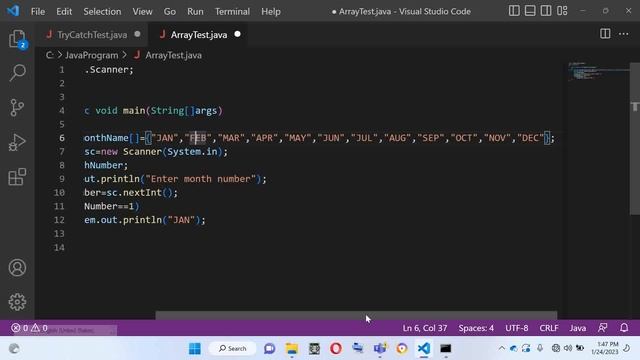
Task: Select the ArrayTest.java tab
Action: [x=199, y=35]
